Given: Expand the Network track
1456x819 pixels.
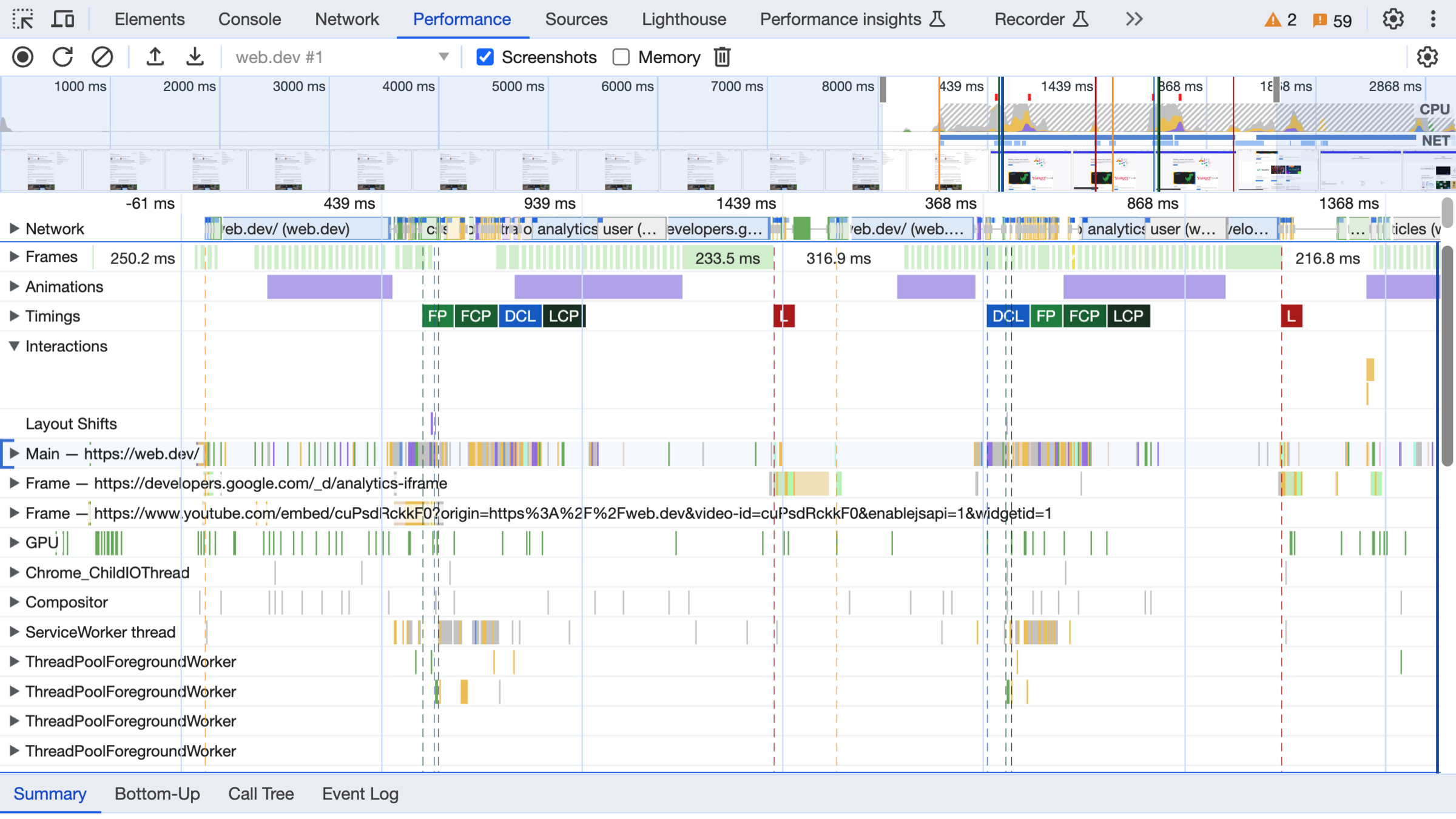Looking at the screenshot, I should (13, 229).
